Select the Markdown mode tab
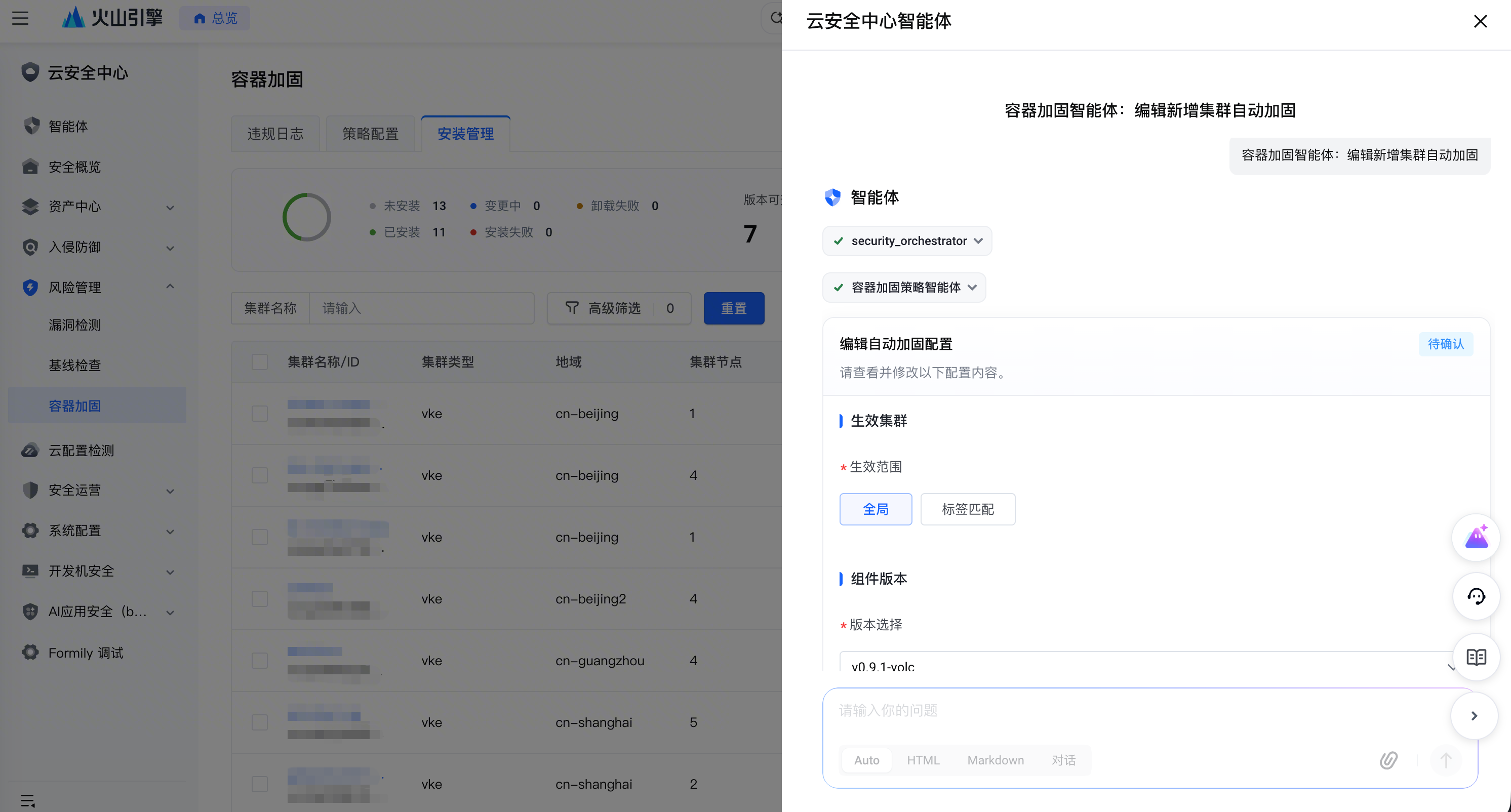1511x812 pixels. (x=996, y=760)
